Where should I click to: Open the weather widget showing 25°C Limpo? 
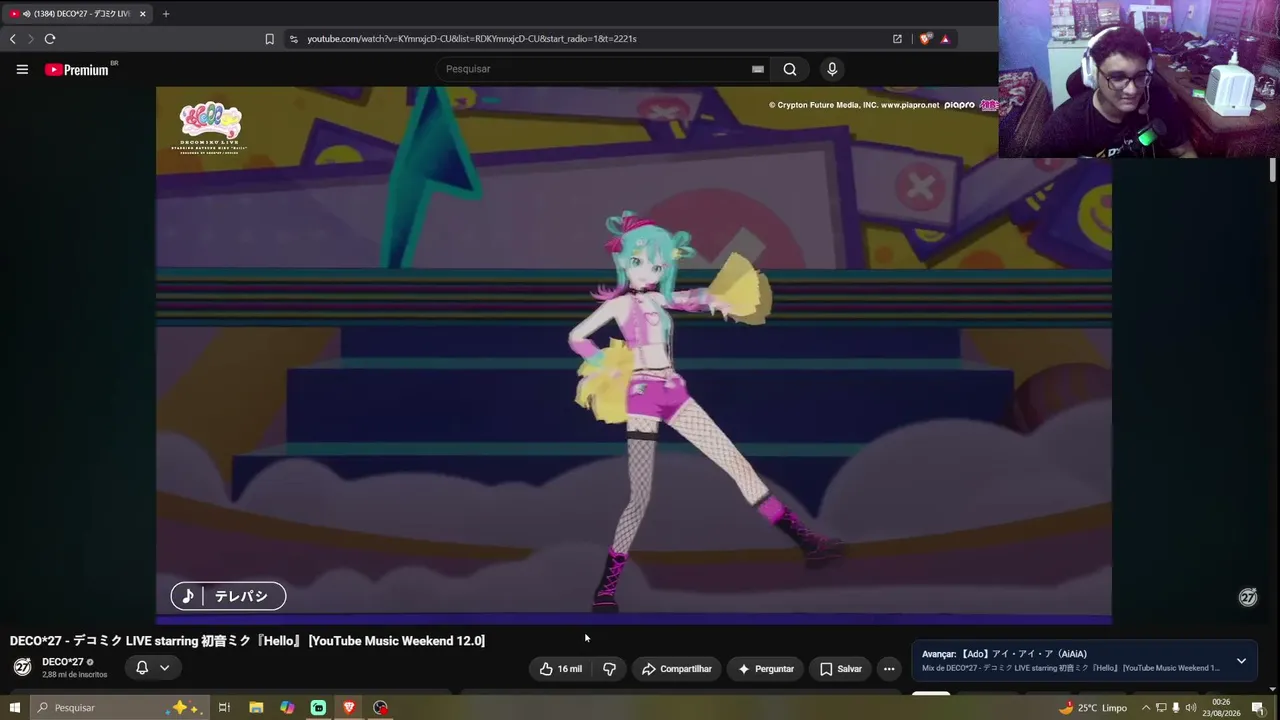pyautogui.click(x=1094, y=708)
